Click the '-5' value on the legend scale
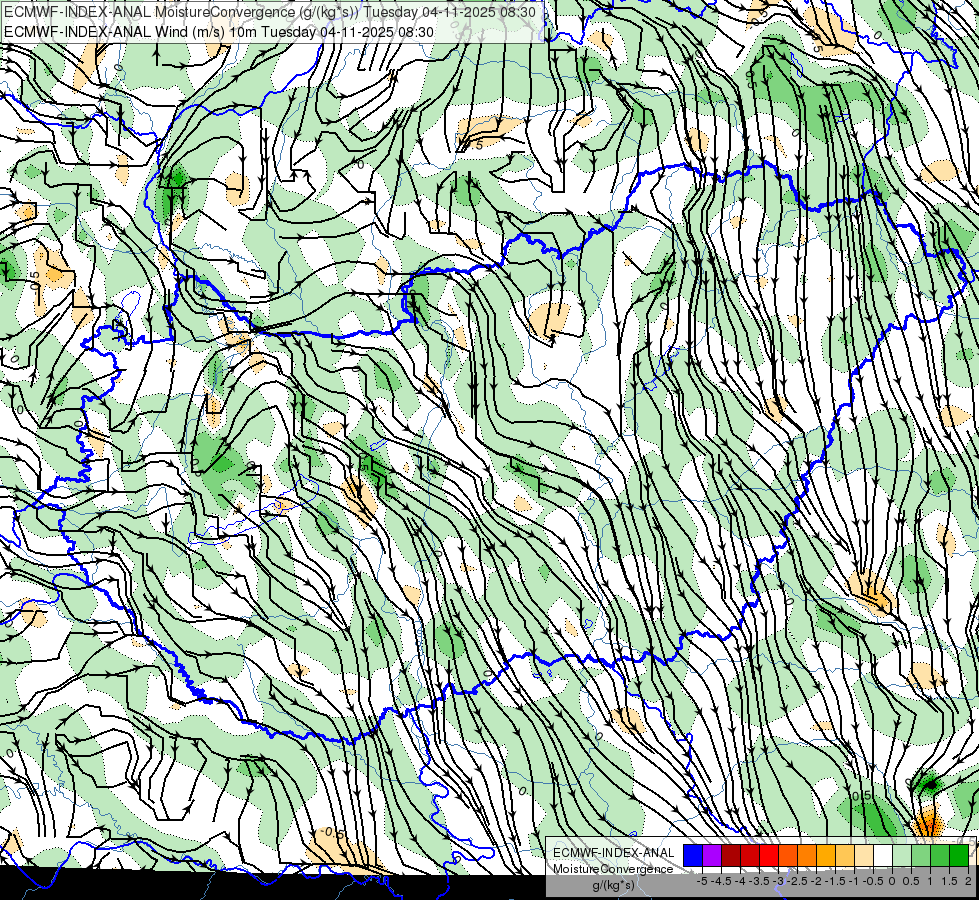Viewport: 979px width, 900px height. pos(702,881)
